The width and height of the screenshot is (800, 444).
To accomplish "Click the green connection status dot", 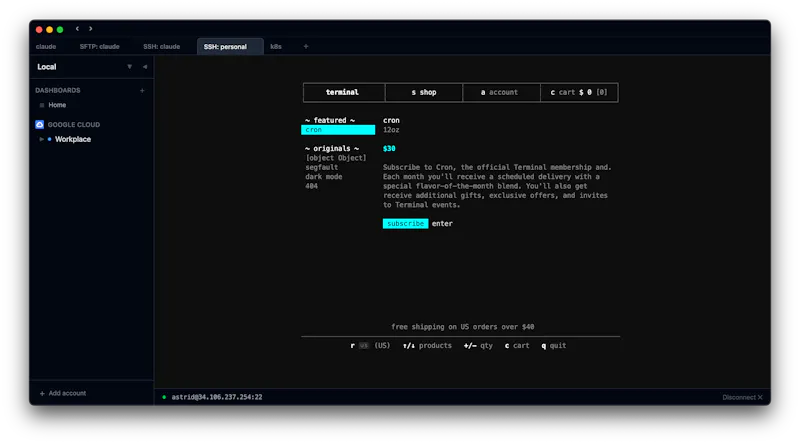I will pyautogui.click(x=164, y=397).
